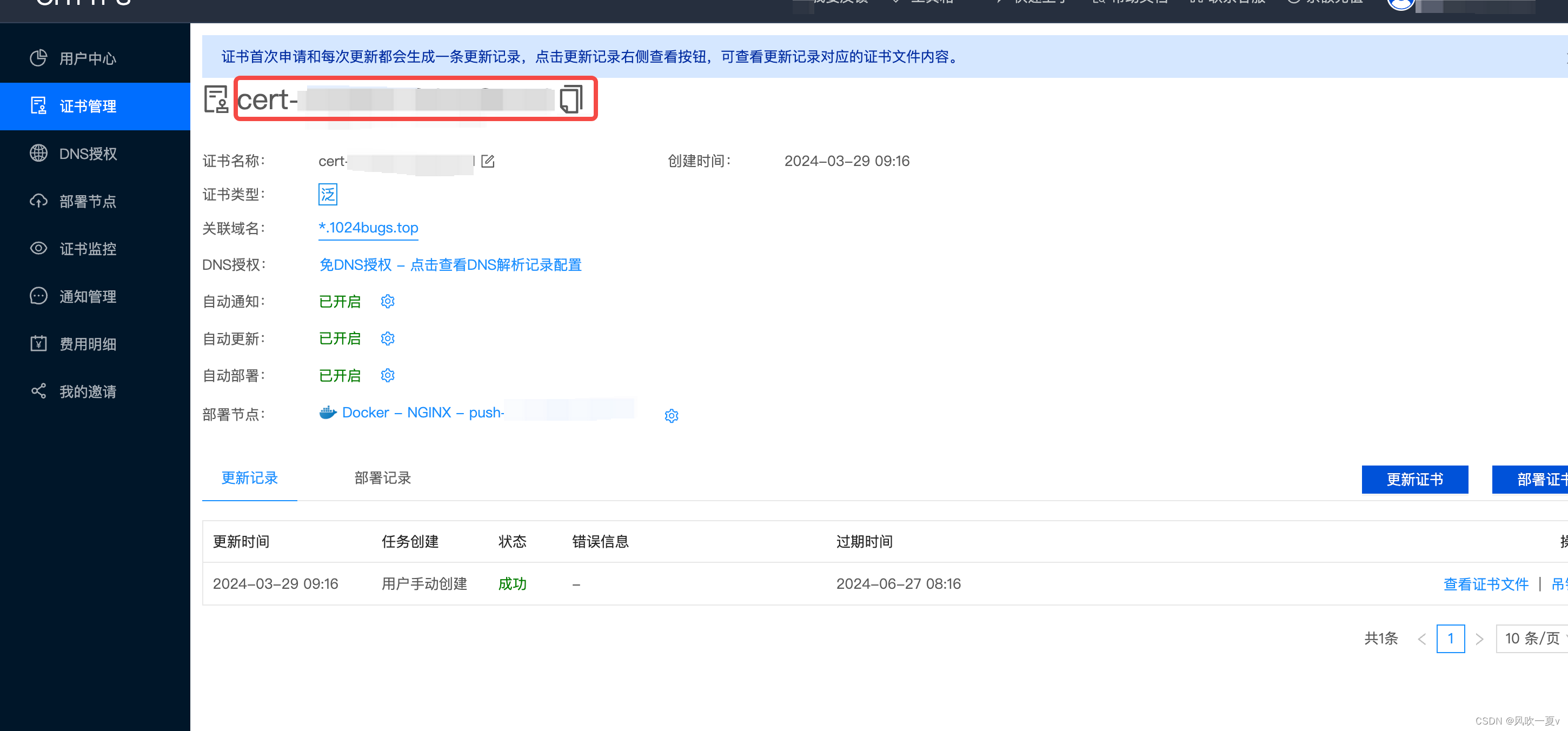Screen dimensions: 1568x731
Task: Open the 用户中心 sidebar item
Action: pos(95,58)
